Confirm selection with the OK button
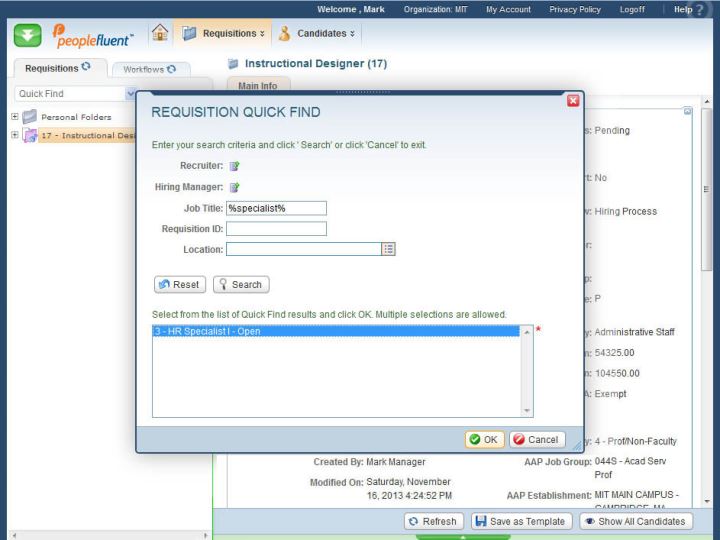720x540 pixels. click(484, 439)
